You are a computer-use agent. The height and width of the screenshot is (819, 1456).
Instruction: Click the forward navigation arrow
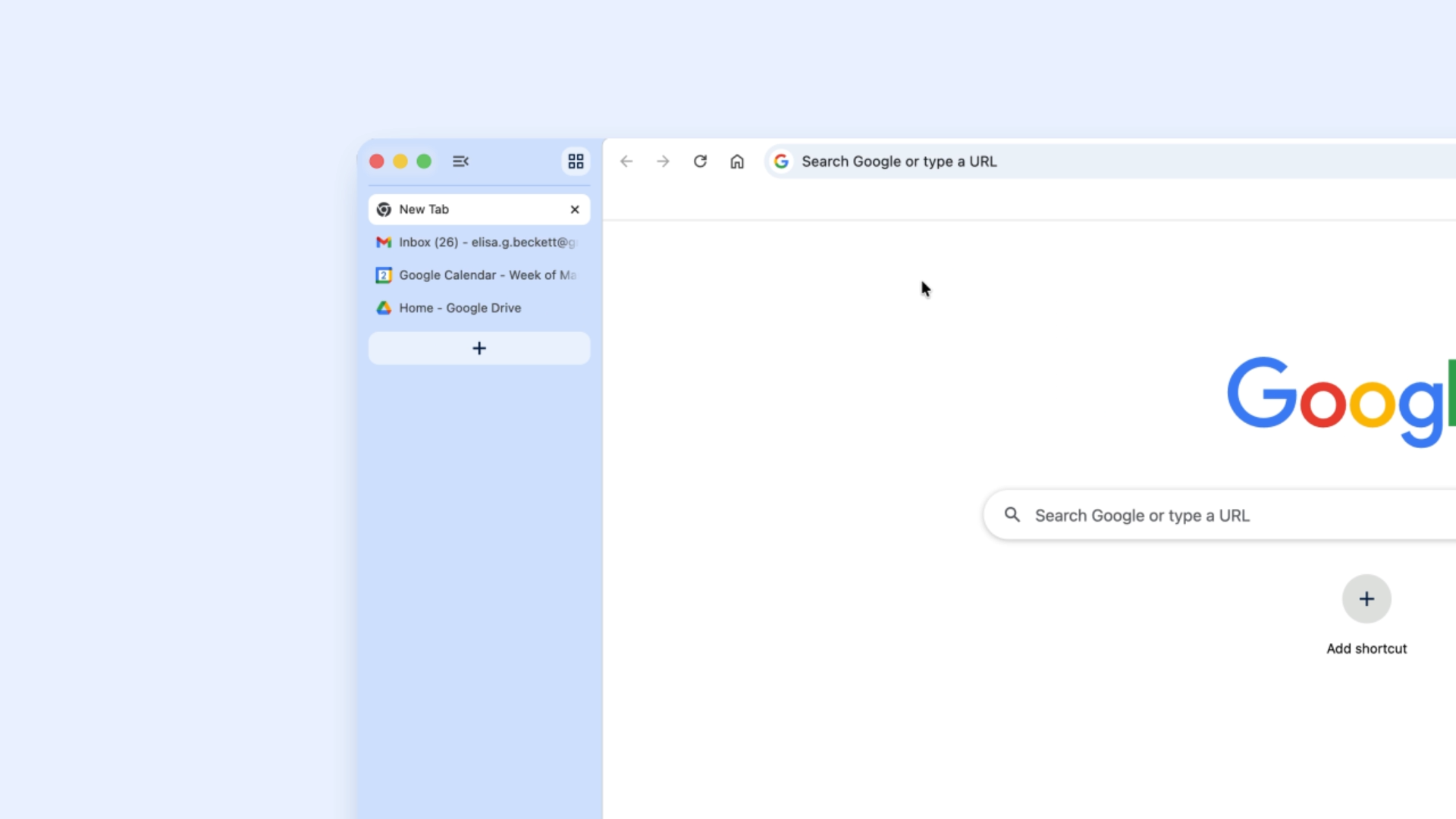(x=663, y=161)
